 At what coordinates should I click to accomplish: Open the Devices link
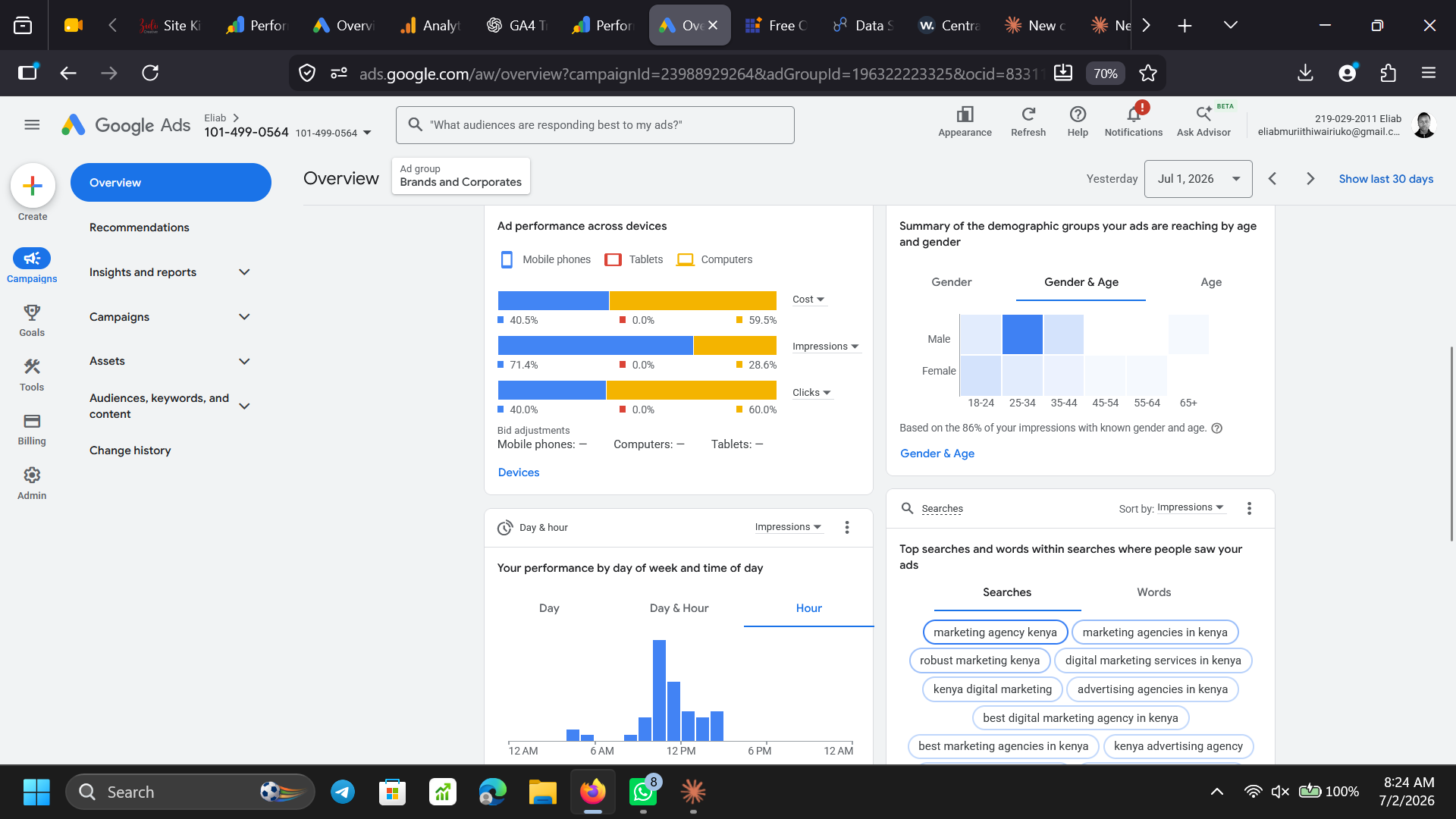519,472
